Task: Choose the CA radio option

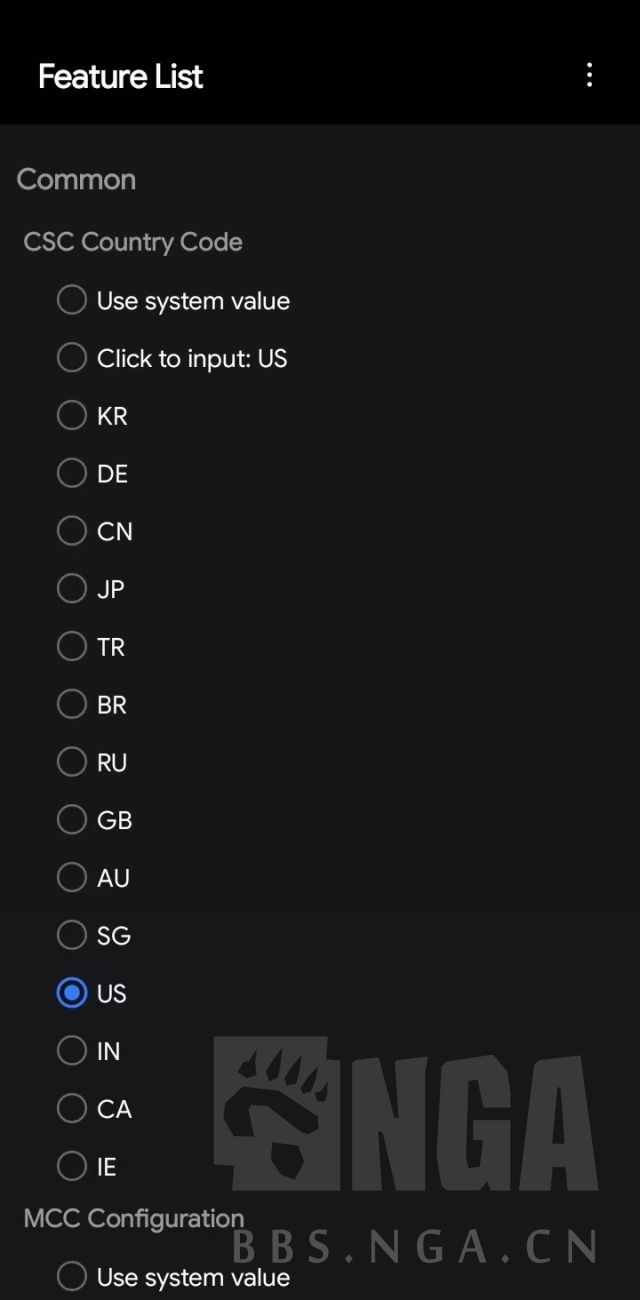Action: [x=72, y=1108]
